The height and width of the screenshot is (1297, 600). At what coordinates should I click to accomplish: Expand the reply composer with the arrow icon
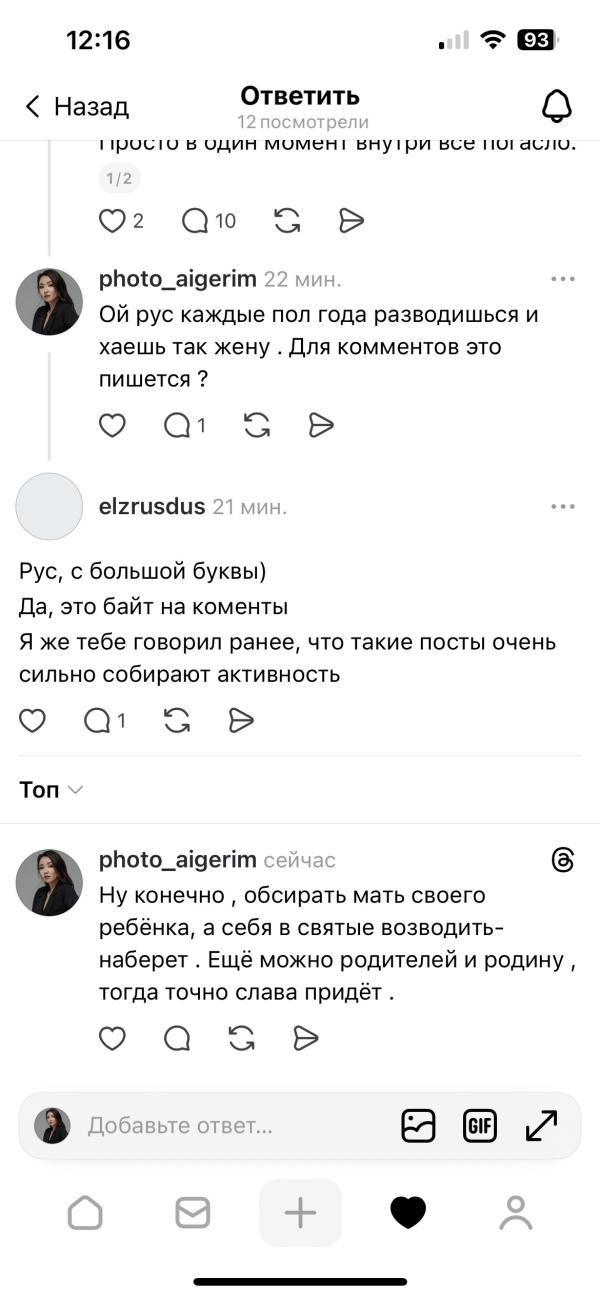pyautogui.click(x=539, y=1125)
